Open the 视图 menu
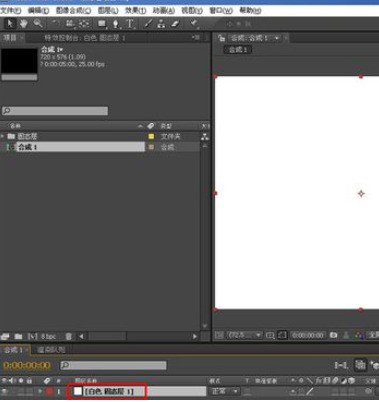 tap(192, 10)
